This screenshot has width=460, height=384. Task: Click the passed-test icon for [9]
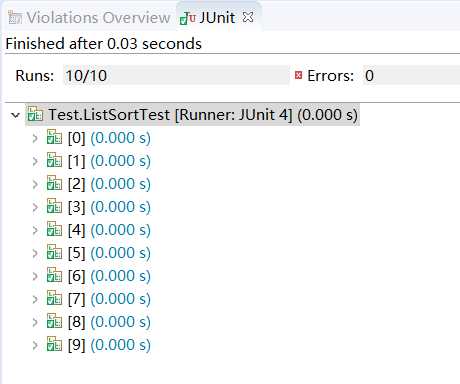coord(54,344)
